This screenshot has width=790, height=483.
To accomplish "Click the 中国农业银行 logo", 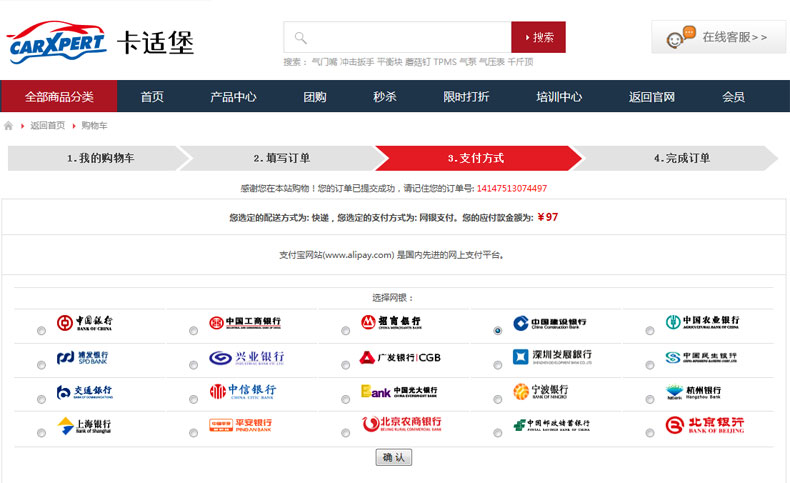I will (702, 322).
